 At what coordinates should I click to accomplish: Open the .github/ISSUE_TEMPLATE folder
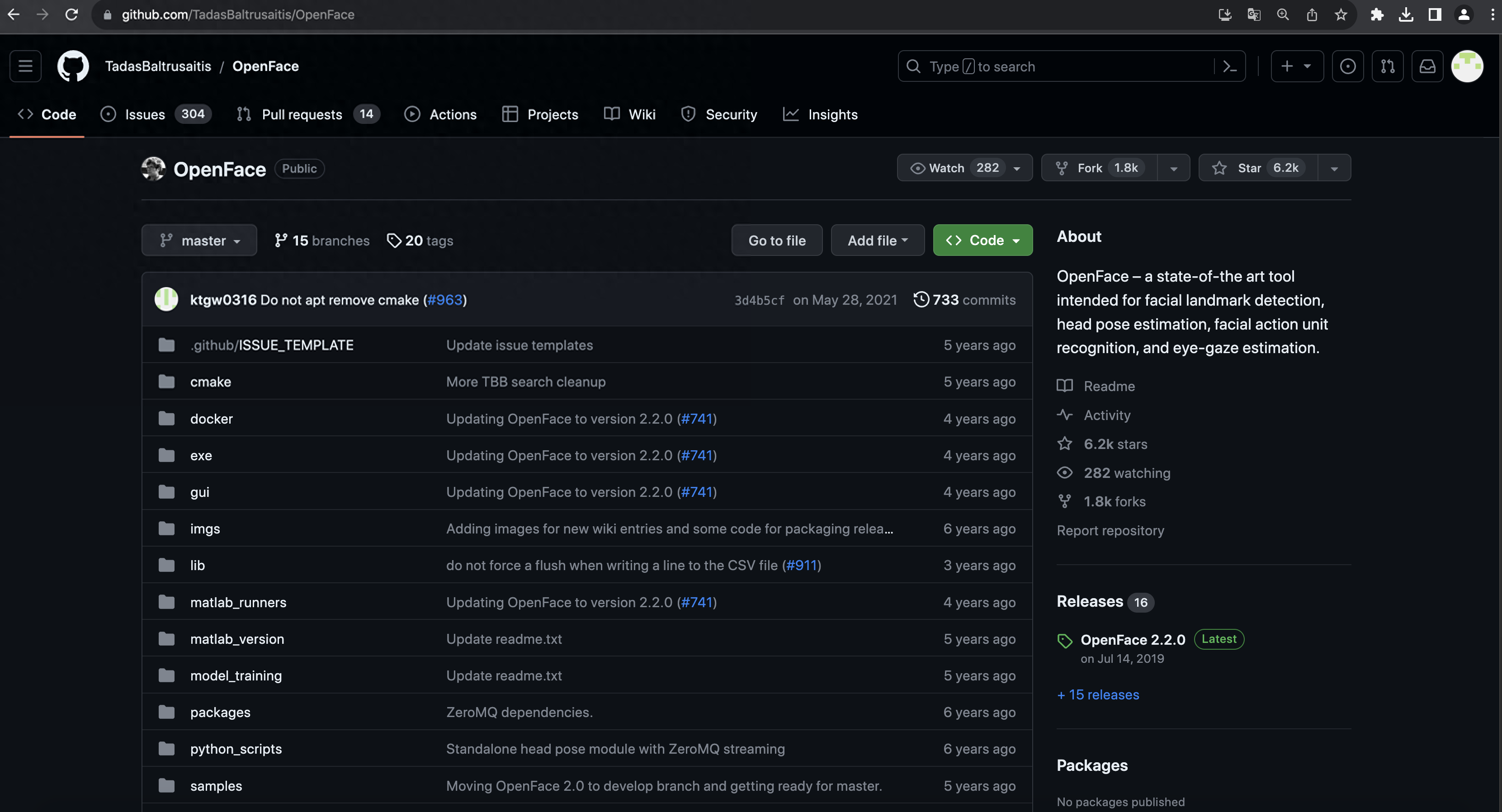pos(272,345)
